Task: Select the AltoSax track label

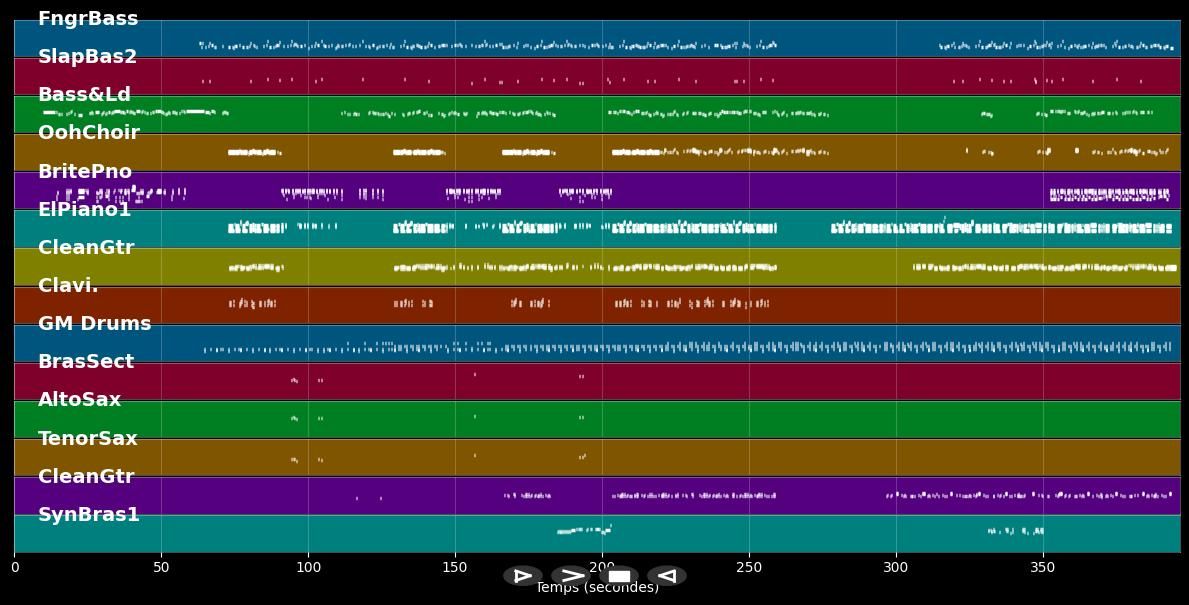Action: pos(79,400)
